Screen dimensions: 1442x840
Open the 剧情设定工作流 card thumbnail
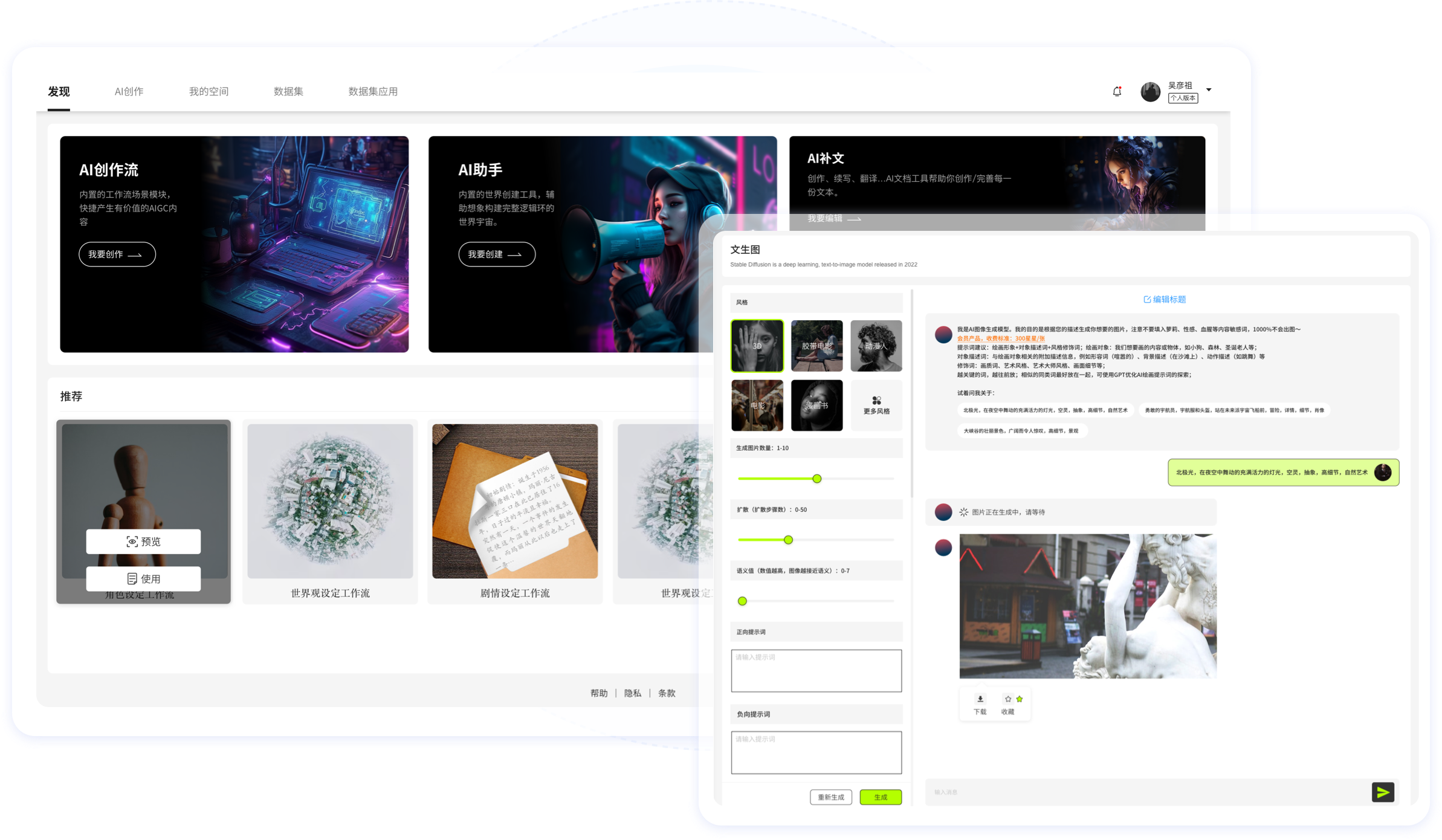[x=515, y=501]
